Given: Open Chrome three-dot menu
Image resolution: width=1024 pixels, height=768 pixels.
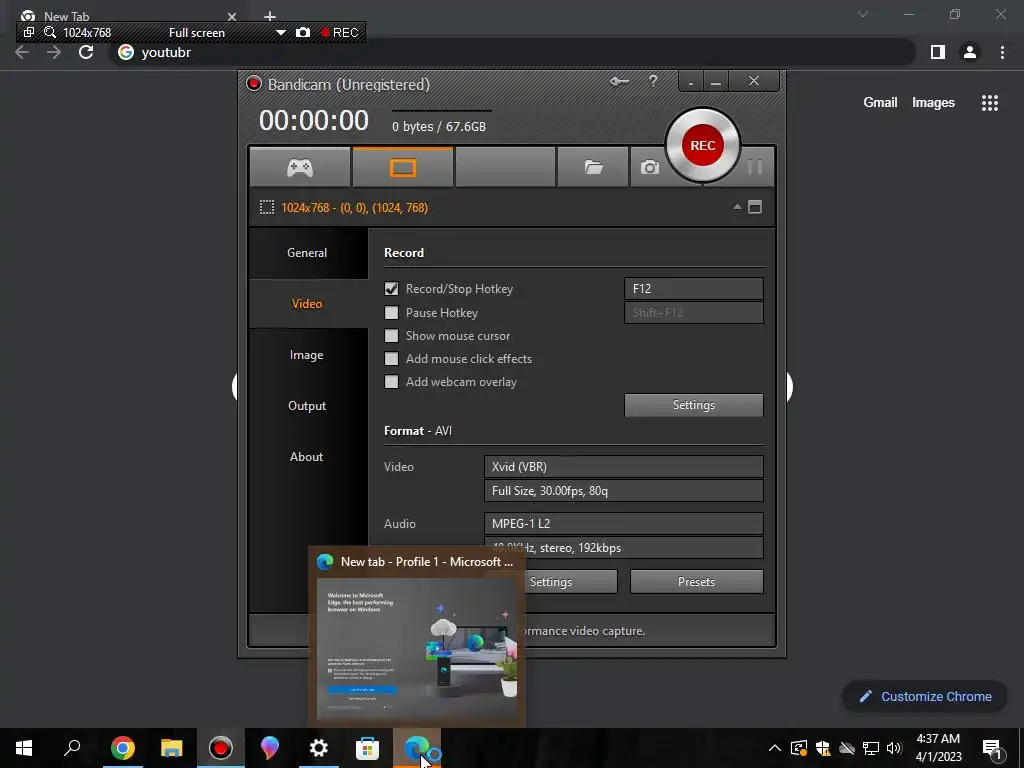Looking at the screenshot, I should click(1002, 52).
